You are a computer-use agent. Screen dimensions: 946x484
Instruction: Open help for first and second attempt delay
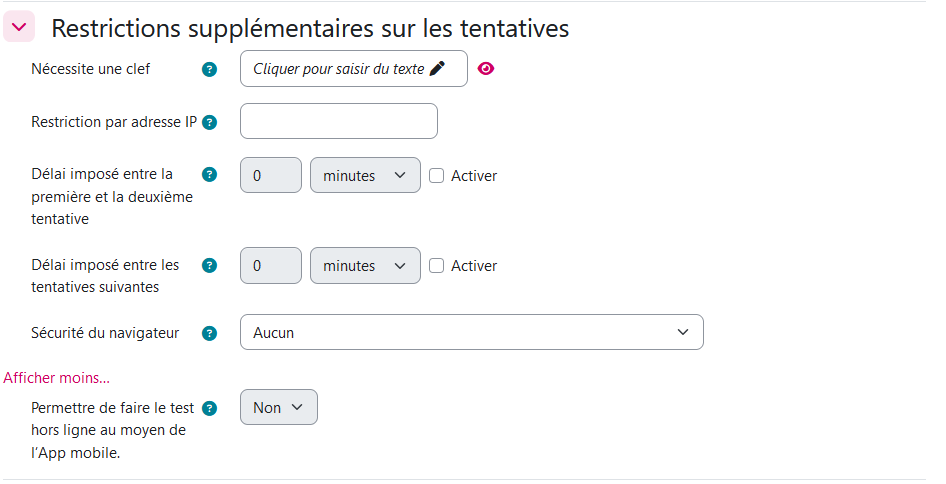point(210,174)
